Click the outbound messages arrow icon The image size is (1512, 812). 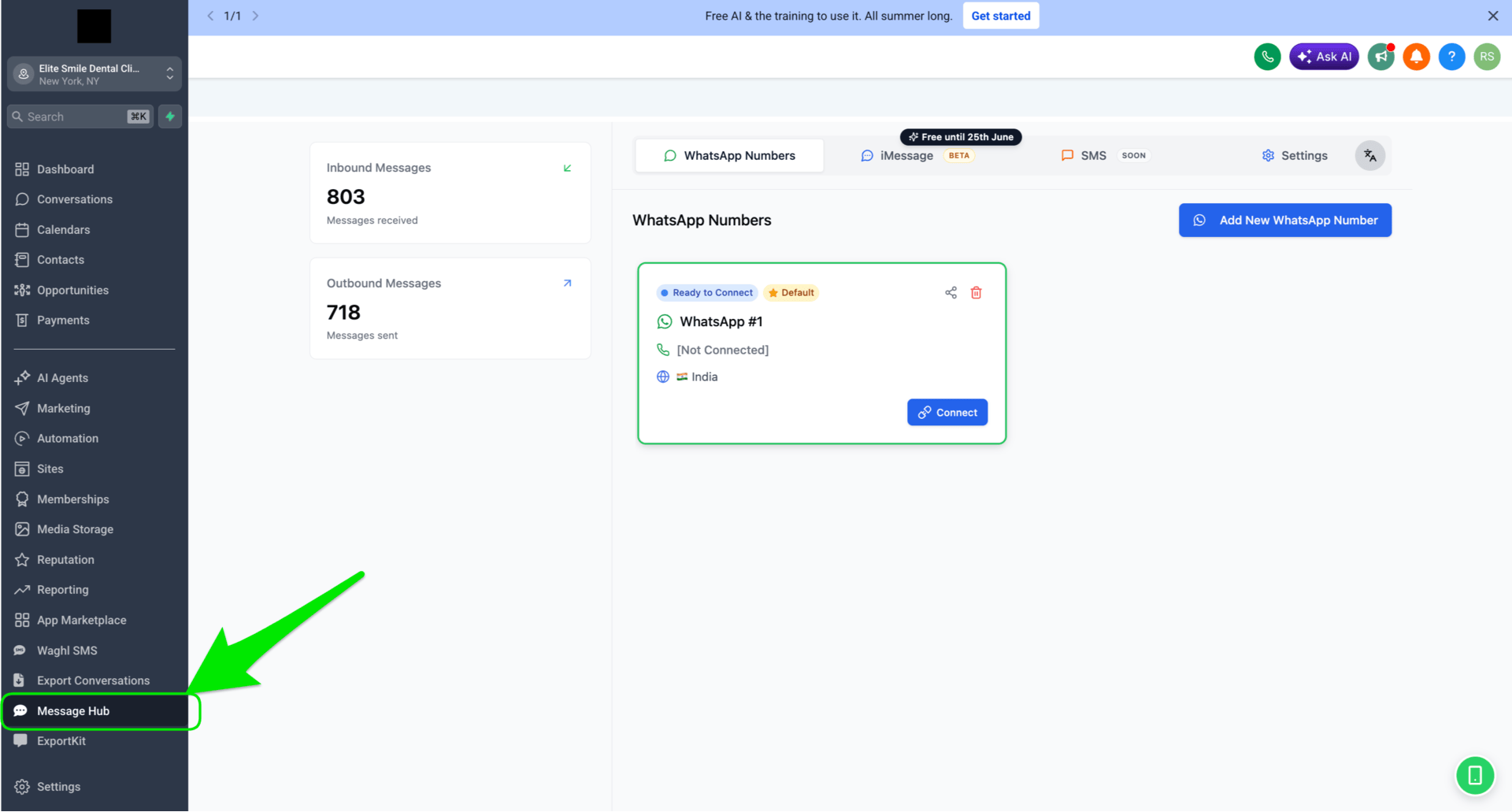point(567,284)
